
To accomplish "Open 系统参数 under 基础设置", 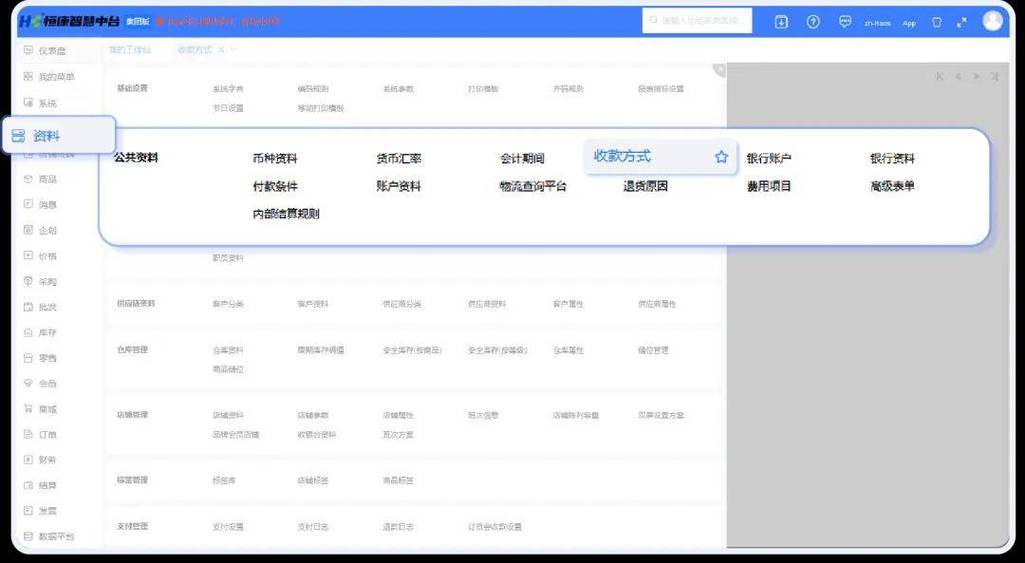I will (398, 89).
